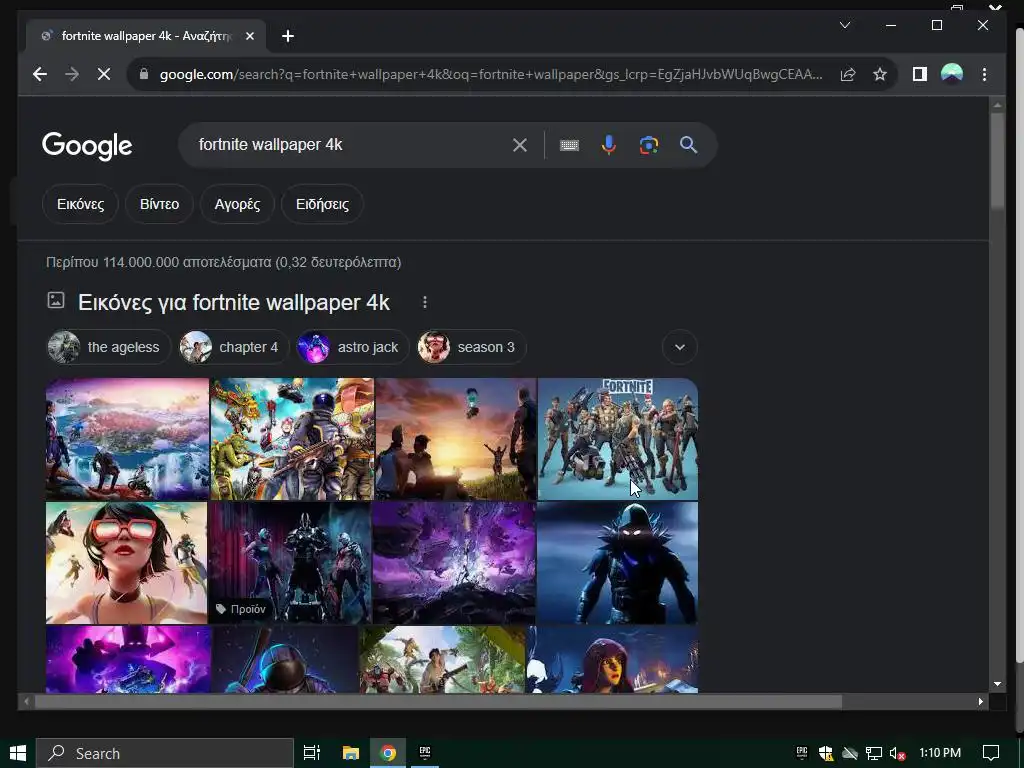1024x768 pixels.
Task: Open the 1:10 PM taskbar clock
Action: coord(940,753)
